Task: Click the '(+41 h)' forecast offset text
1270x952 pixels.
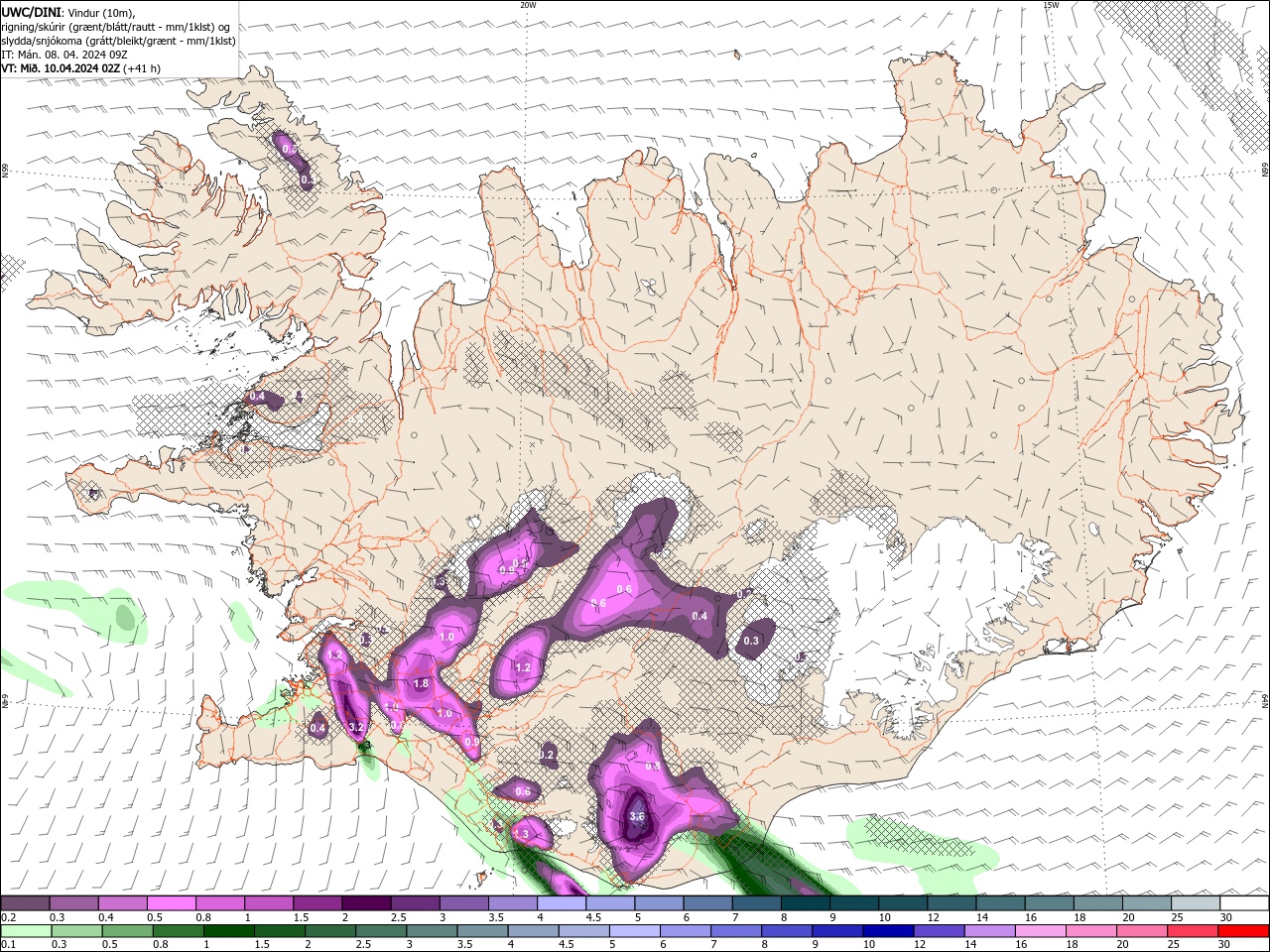Action: pyautogui.click(x=143, y=68)
